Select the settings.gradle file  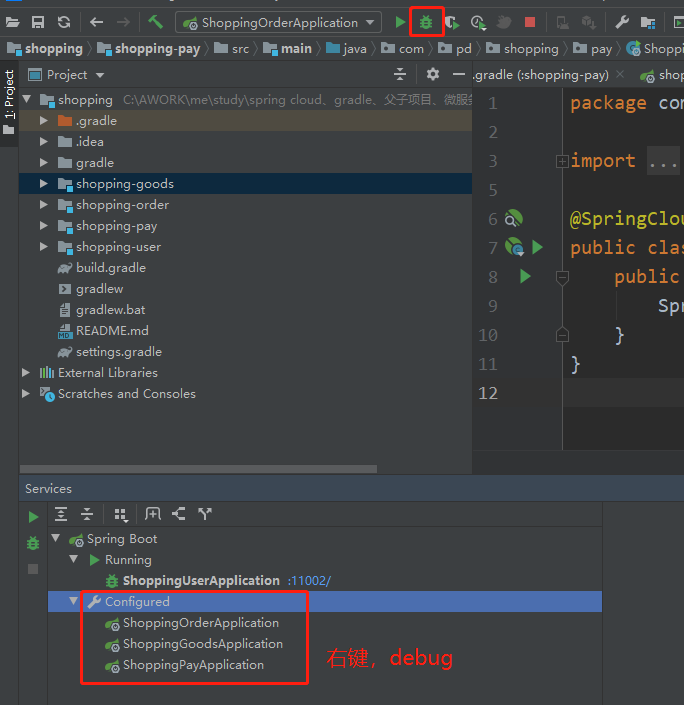pos(119,352)
